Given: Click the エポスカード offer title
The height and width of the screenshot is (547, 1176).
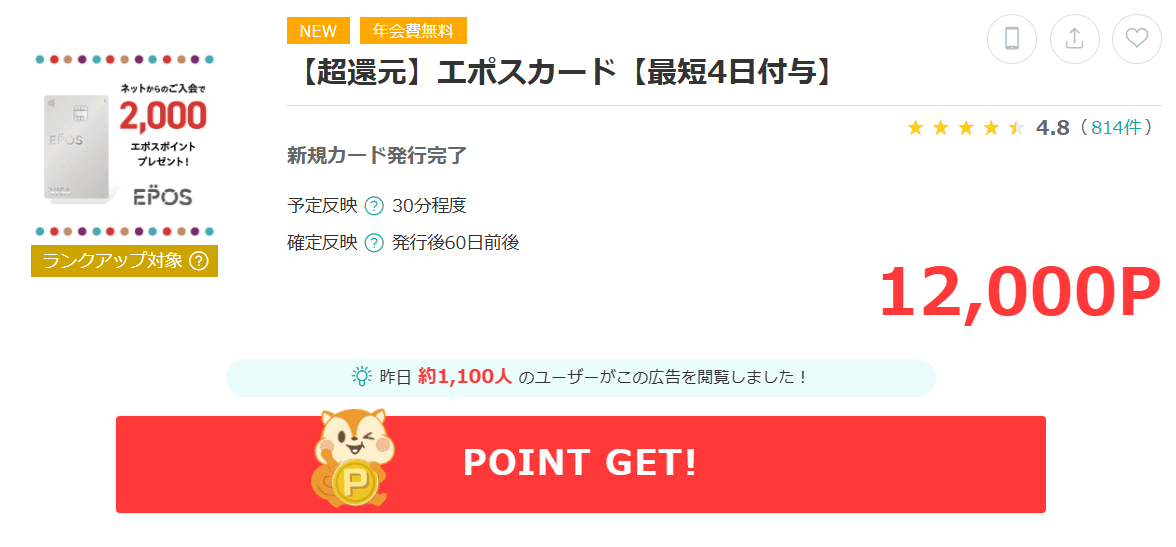Looking at the screenshot, I should point(562,73).
